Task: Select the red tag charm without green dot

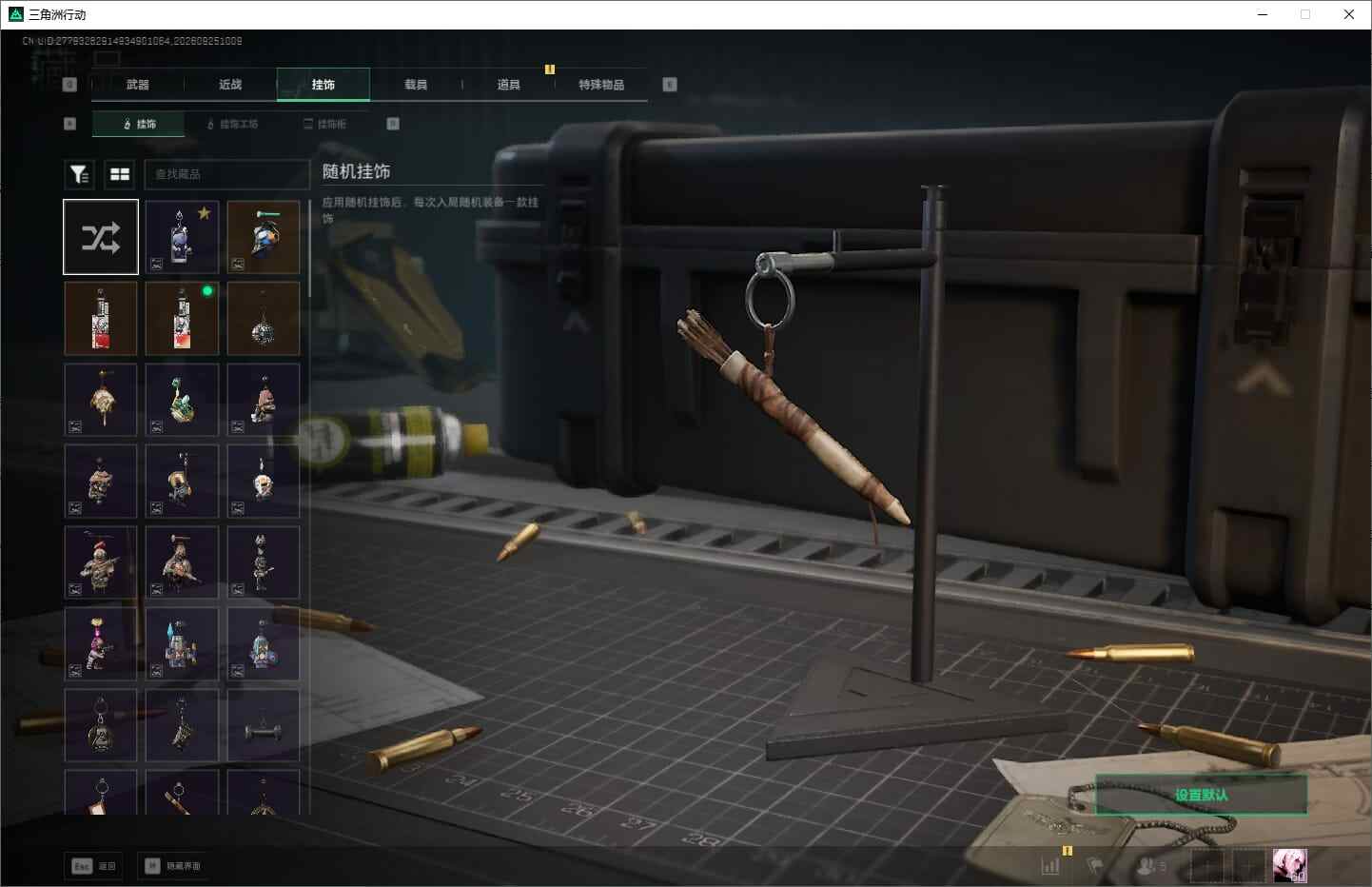Action: [101, 319]
